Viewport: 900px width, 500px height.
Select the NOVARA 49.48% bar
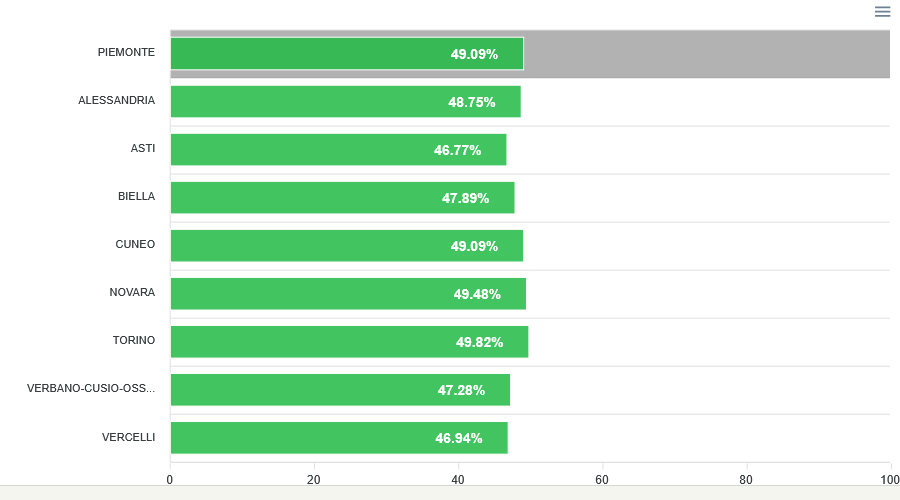tap(348, 294)
